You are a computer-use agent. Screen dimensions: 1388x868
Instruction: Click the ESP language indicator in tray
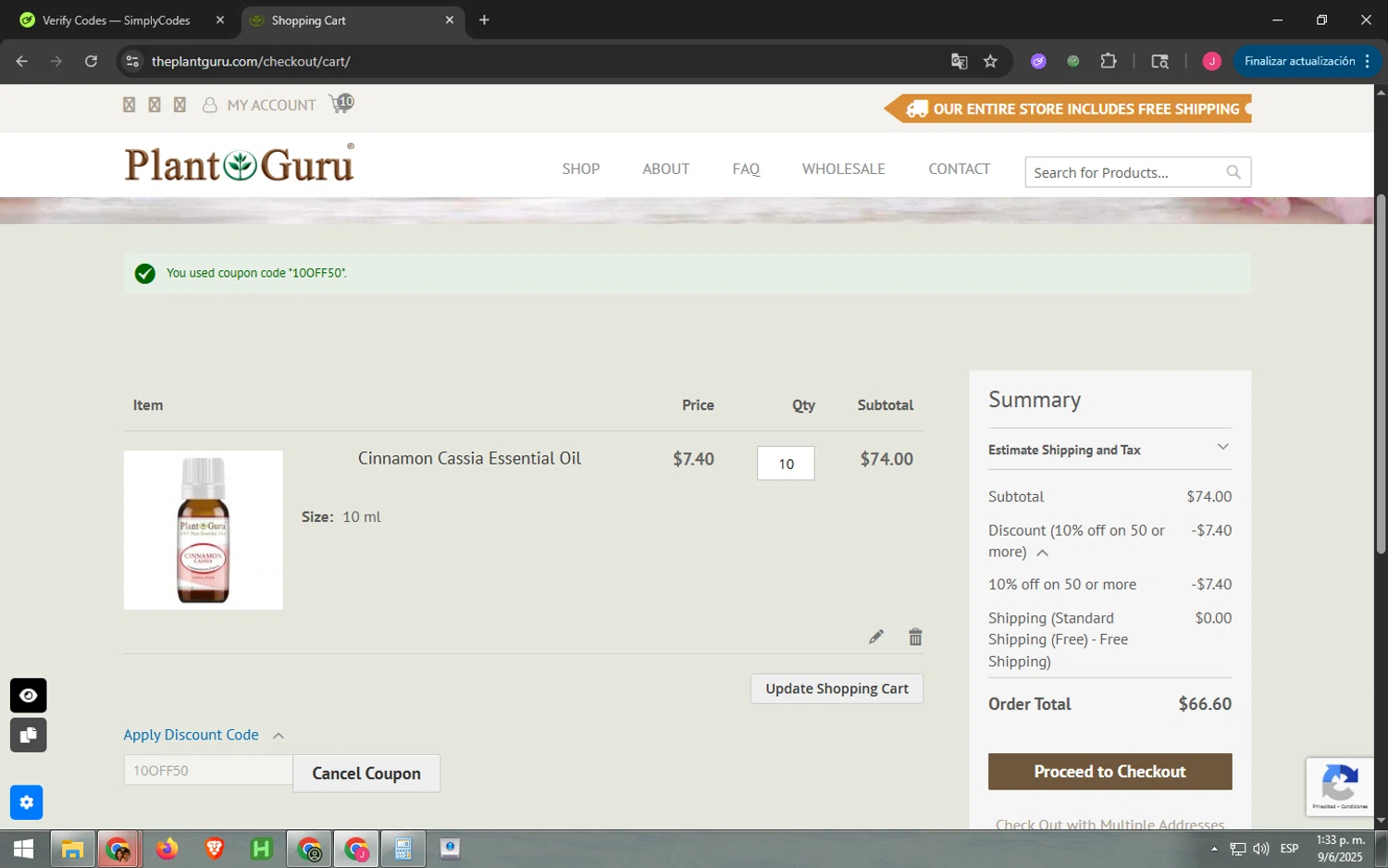pyautogui.click(x=1289, y=849)
